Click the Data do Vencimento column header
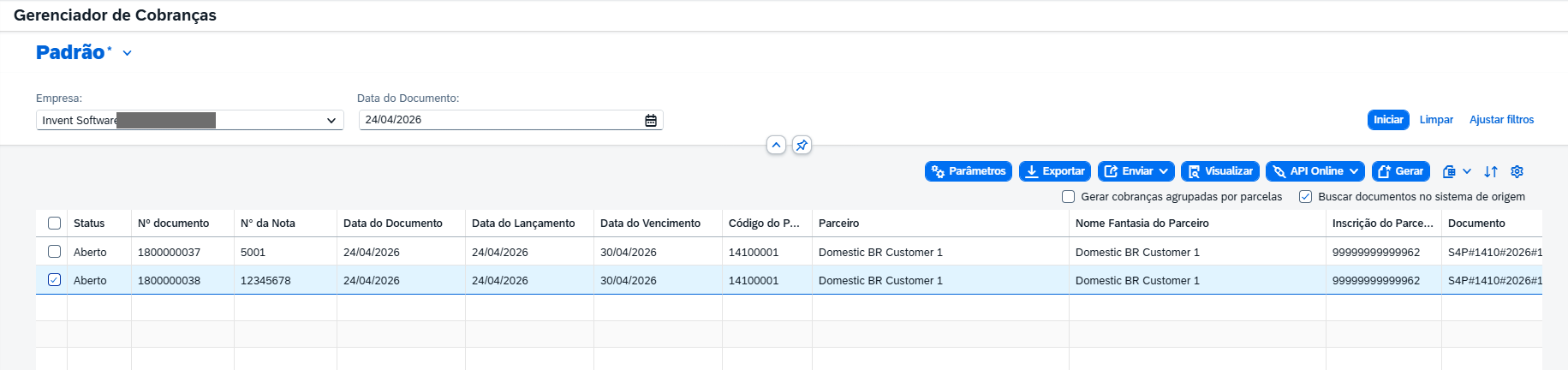 pos(658,223)
